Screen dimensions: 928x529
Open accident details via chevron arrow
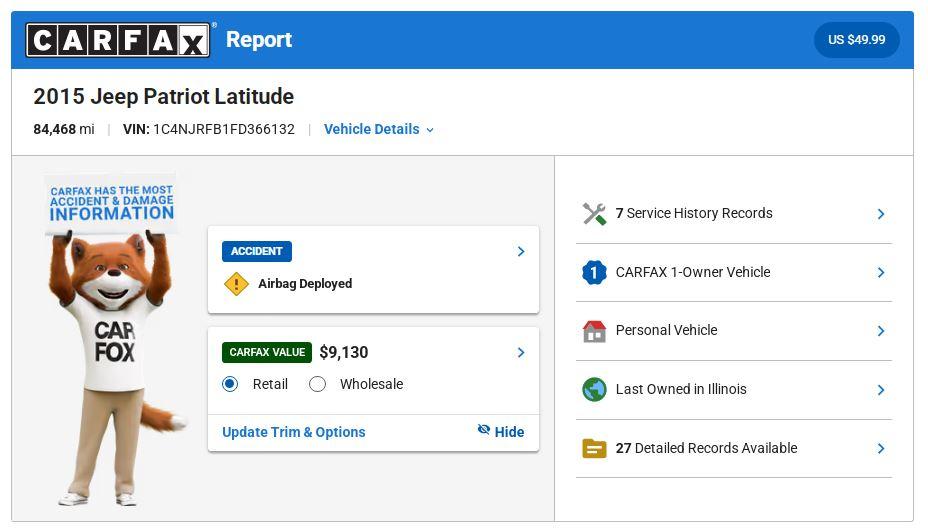521,251
